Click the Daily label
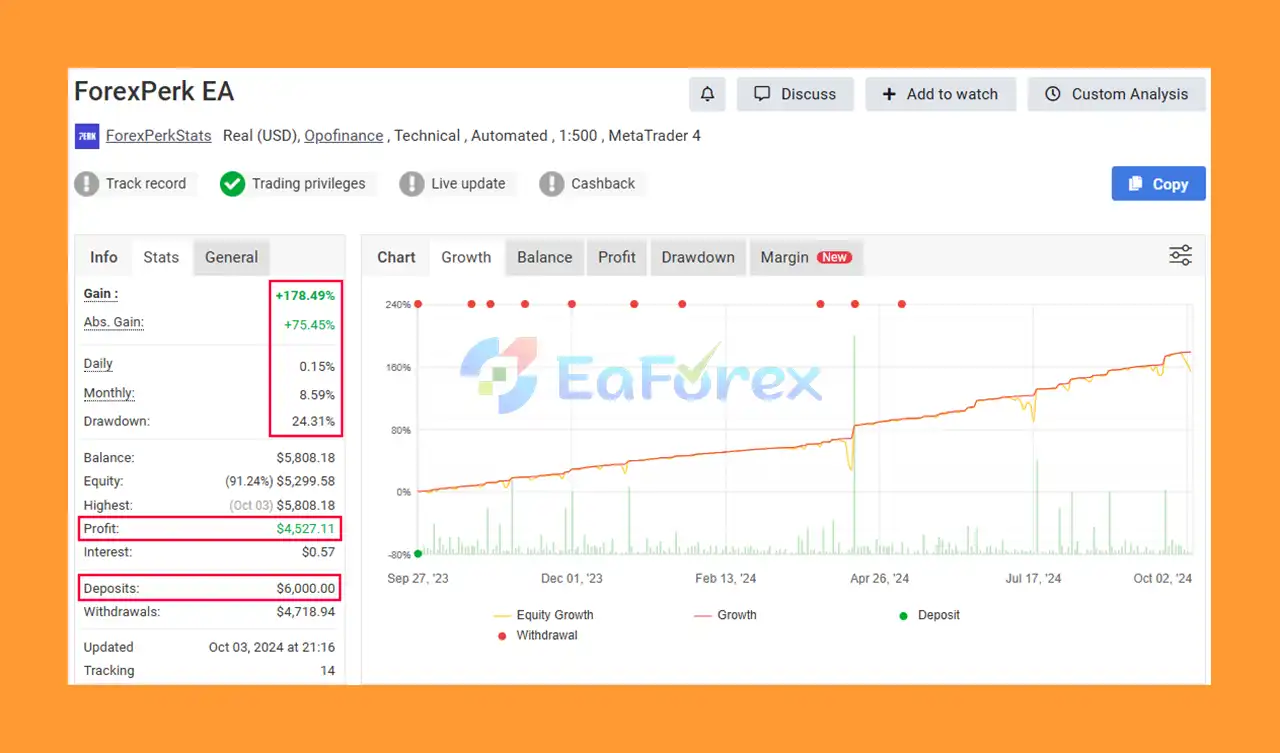Screen dimensions: 1280x753 pyautogui.click(x=98, y=364)
